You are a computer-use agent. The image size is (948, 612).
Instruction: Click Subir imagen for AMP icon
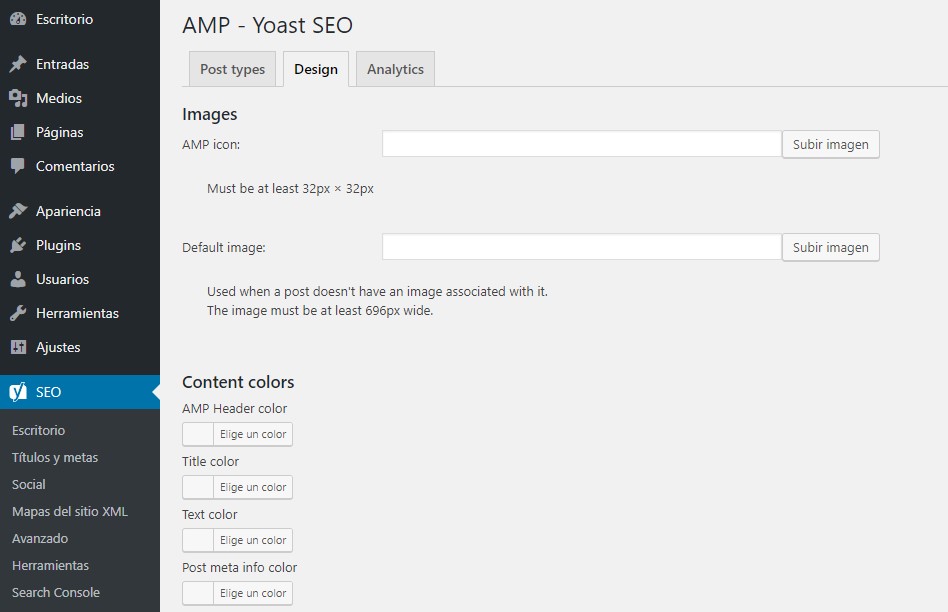[x=830, y=144]
